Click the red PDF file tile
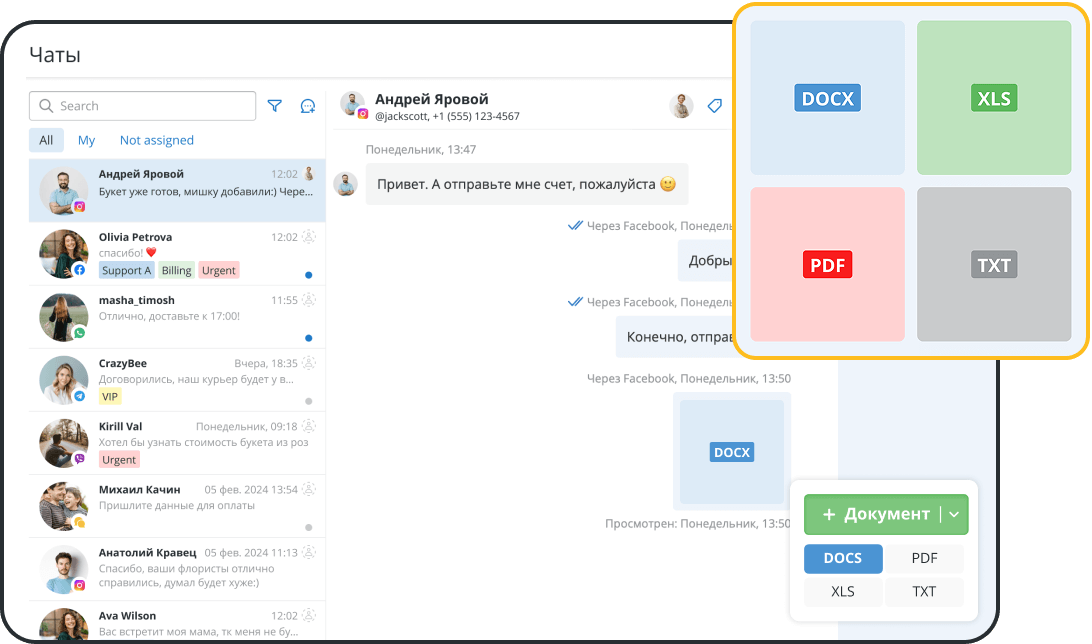The width and height of the screenshot is (1092, 644). 827,265
